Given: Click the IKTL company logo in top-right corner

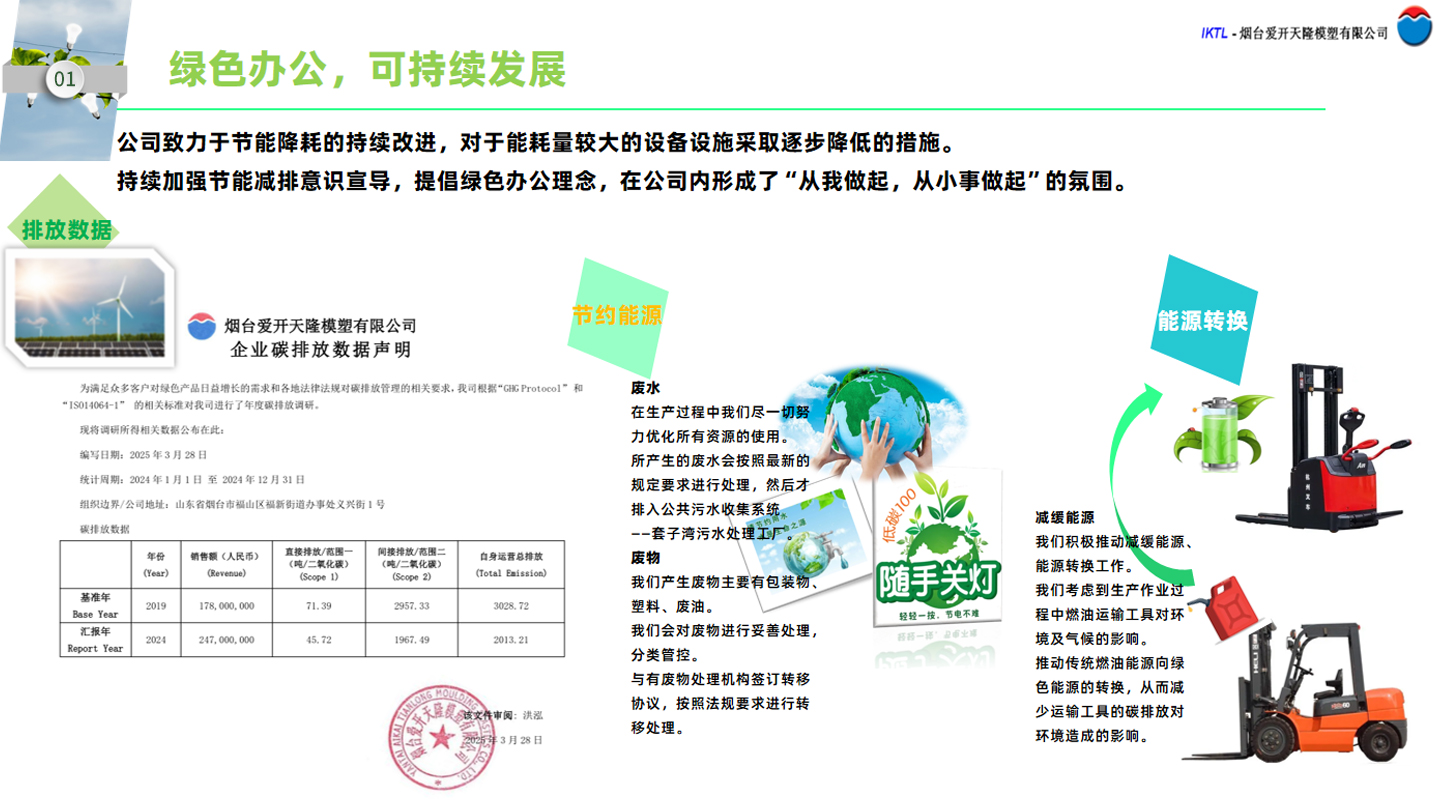Looking at the screenshot, I should [1414, 27].
